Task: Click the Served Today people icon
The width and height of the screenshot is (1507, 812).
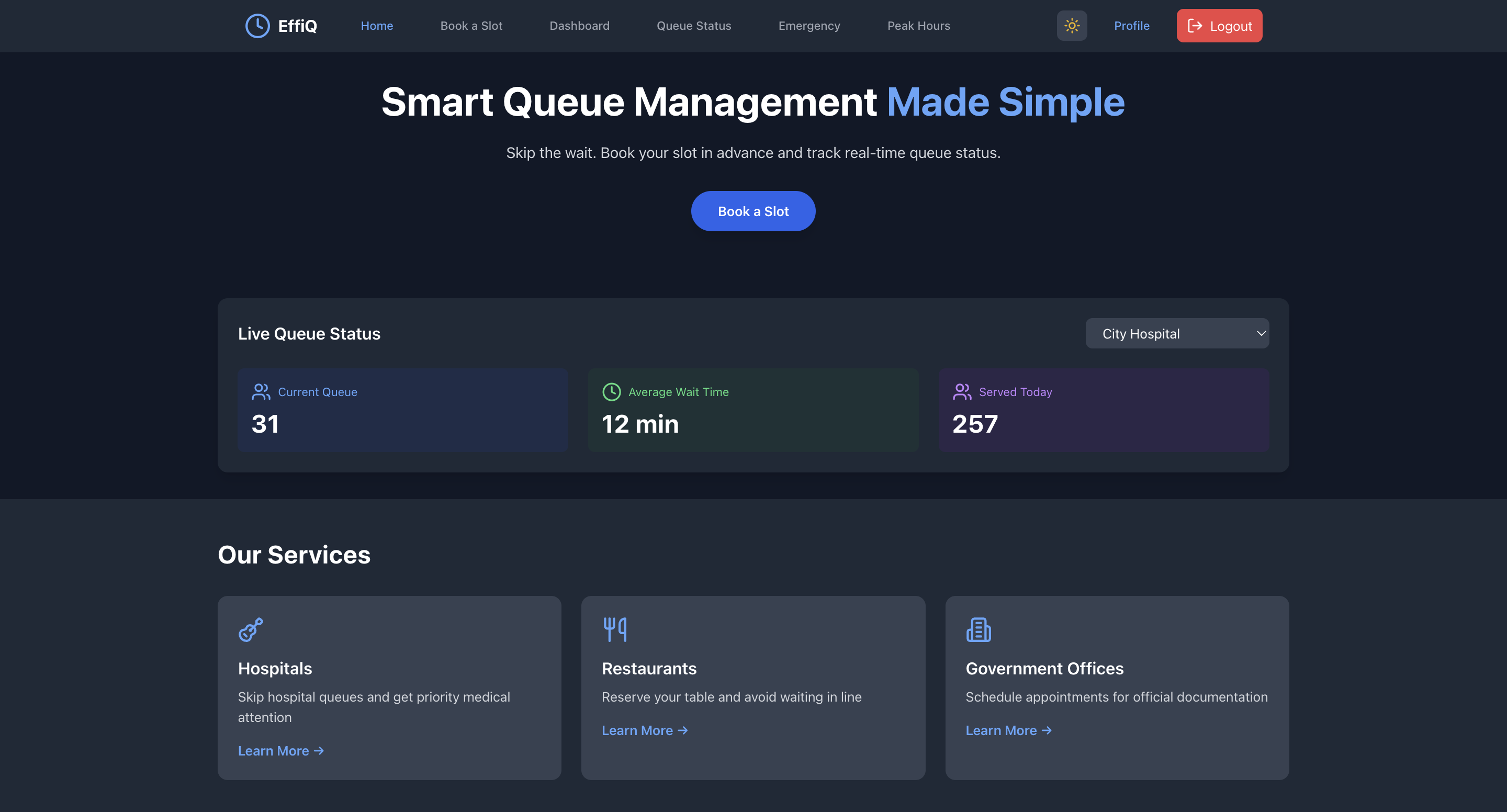Action: [962, 391]
